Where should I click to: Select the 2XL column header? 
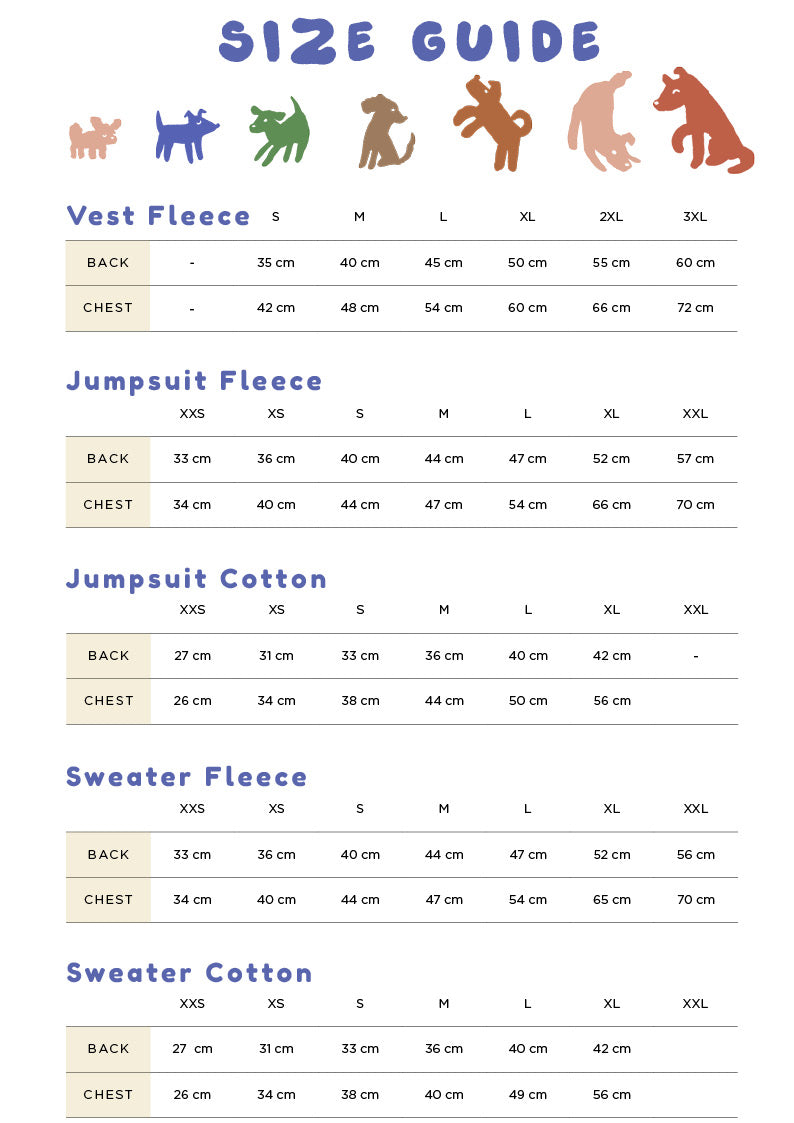click(x=611, y=217)
